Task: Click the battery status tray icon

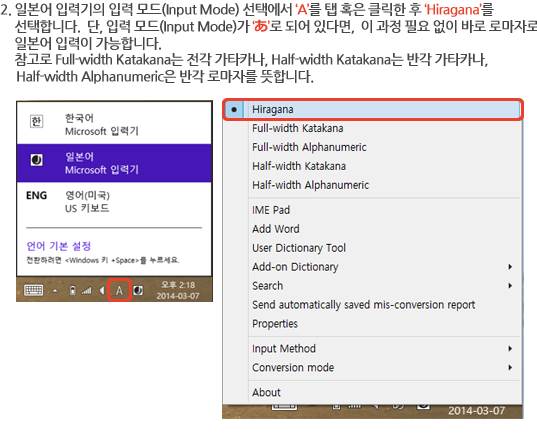Action: click(73, 291)
